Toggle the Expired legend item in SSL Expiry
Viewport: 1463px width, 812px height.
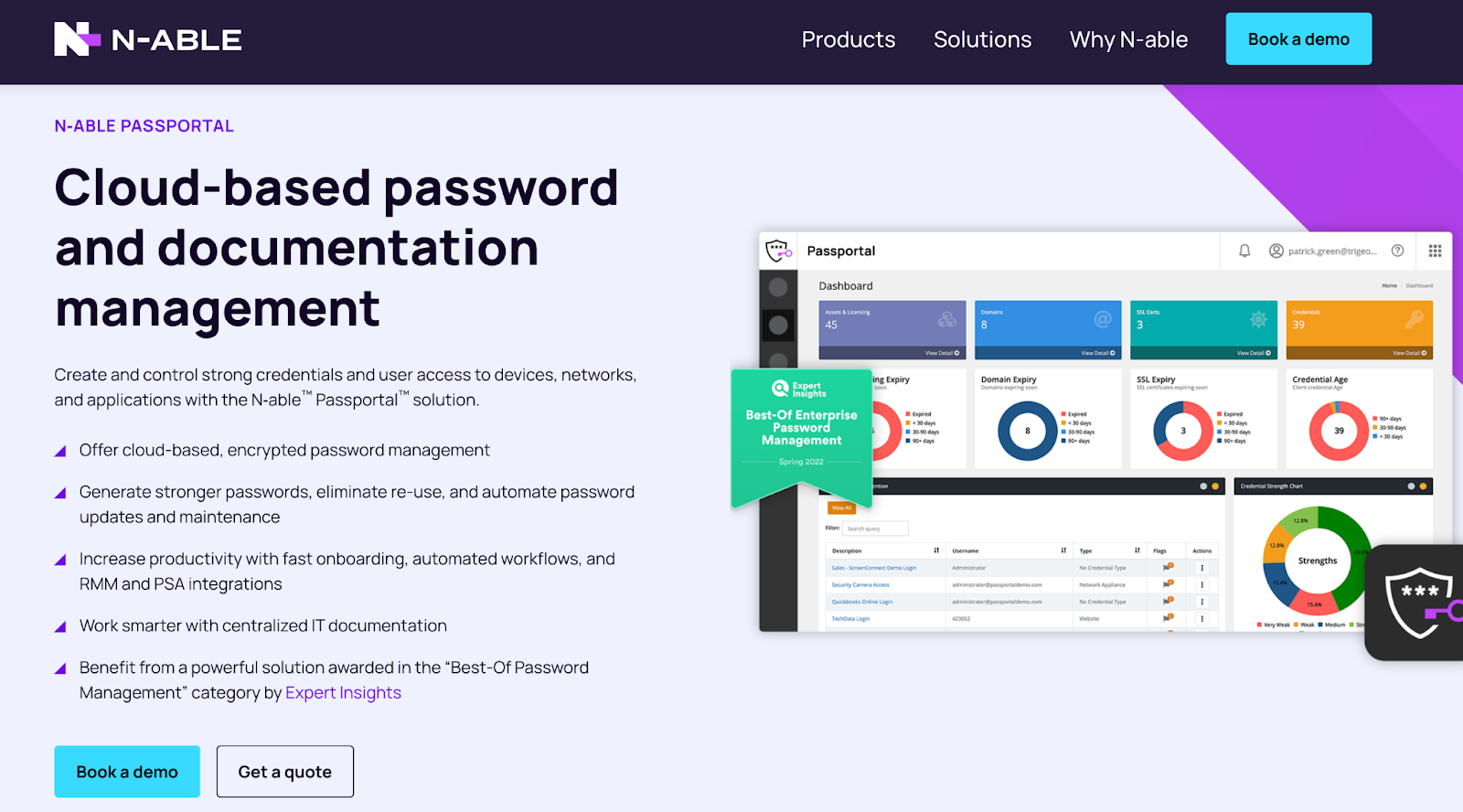point(1230,414)
